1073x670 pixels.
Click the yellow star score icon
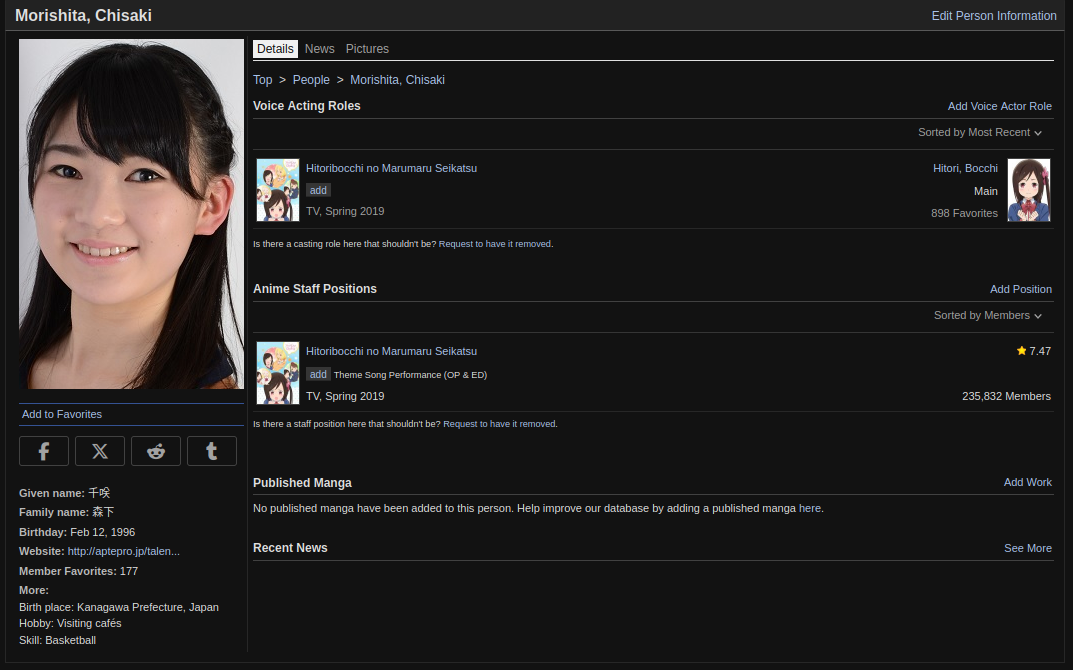coord(1022,350)
